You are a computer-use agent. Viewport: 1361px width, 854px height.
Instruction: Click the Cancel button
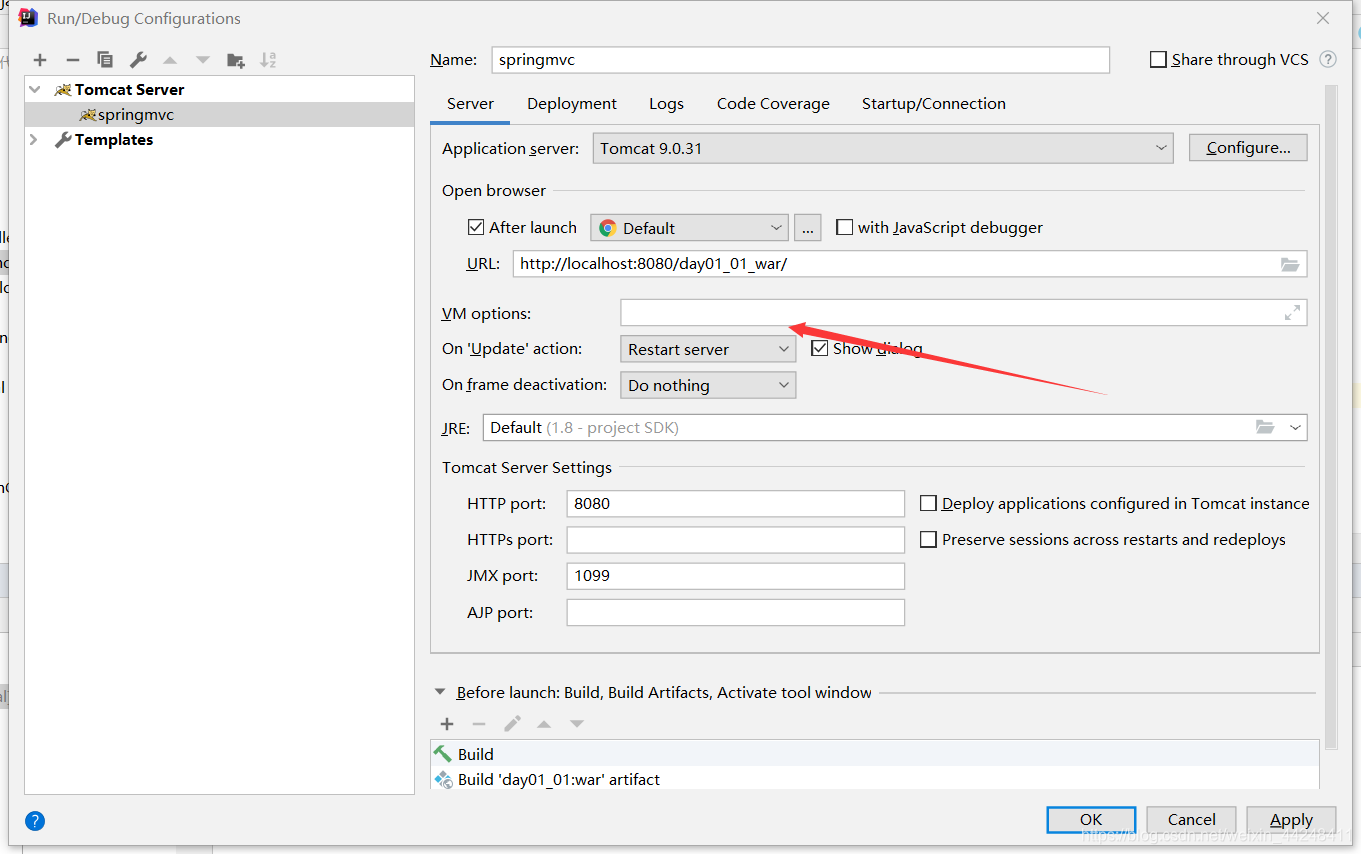[x=1191, y=820]
